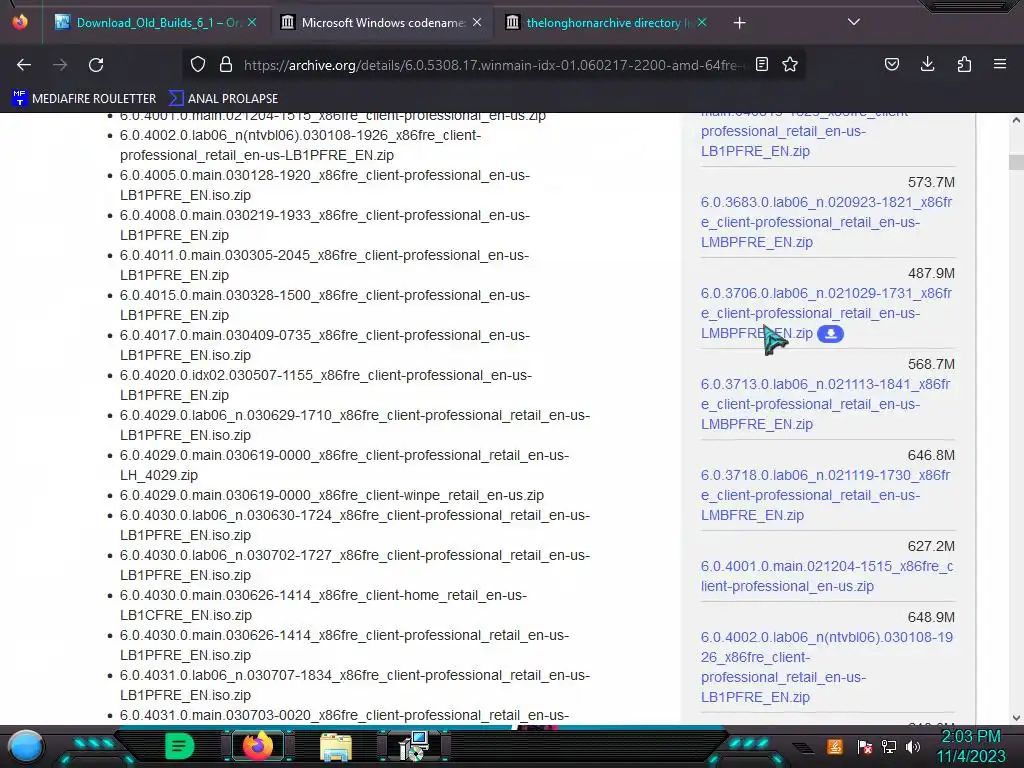Open the volume speaker tray icon
The height and width of the screenshot is (768, 1024).
(x=912, y=746)
